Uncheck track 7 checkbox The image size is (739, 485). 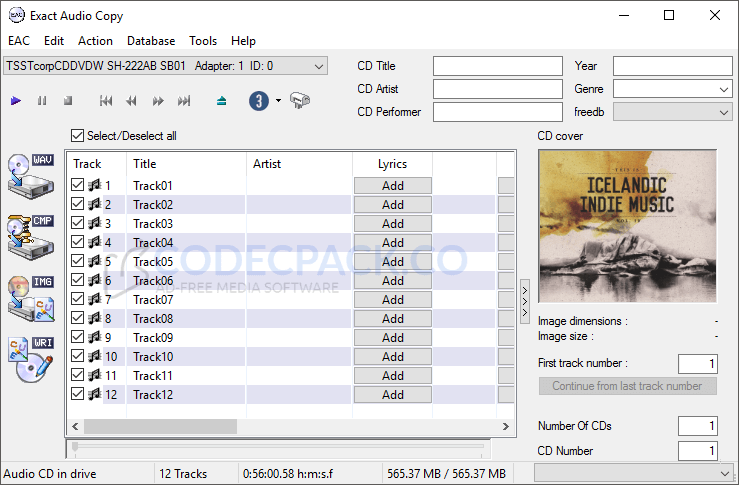[77, 299]
